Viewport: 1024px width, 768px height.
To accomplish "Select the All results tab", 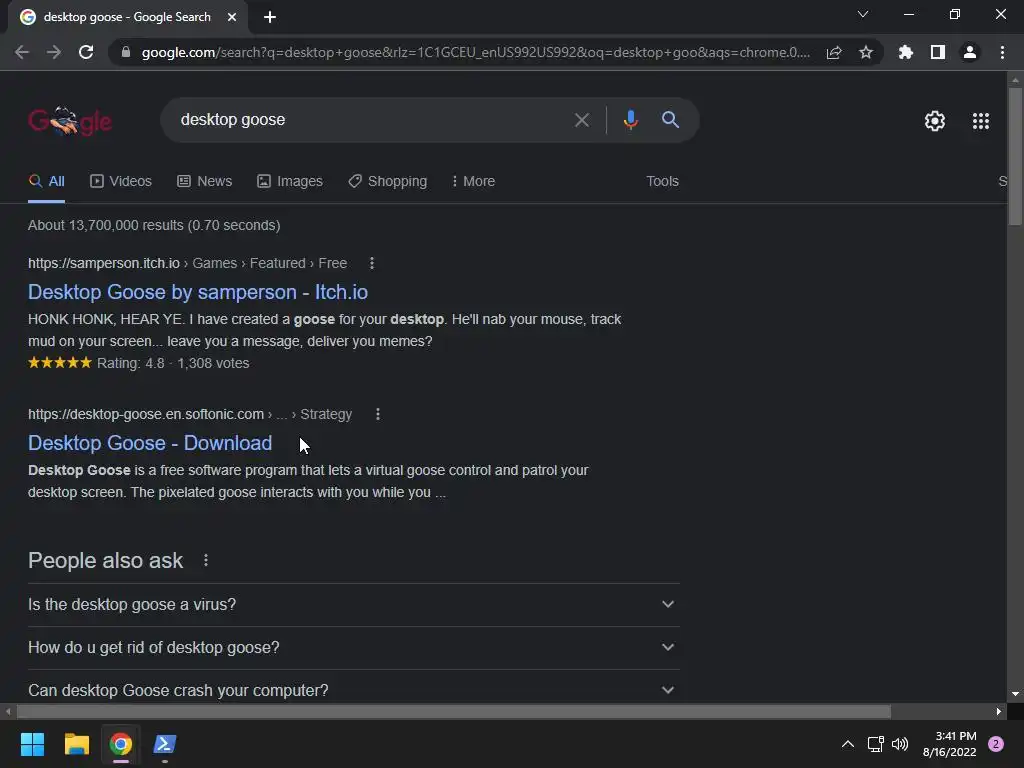I will (x=46, y=182).
